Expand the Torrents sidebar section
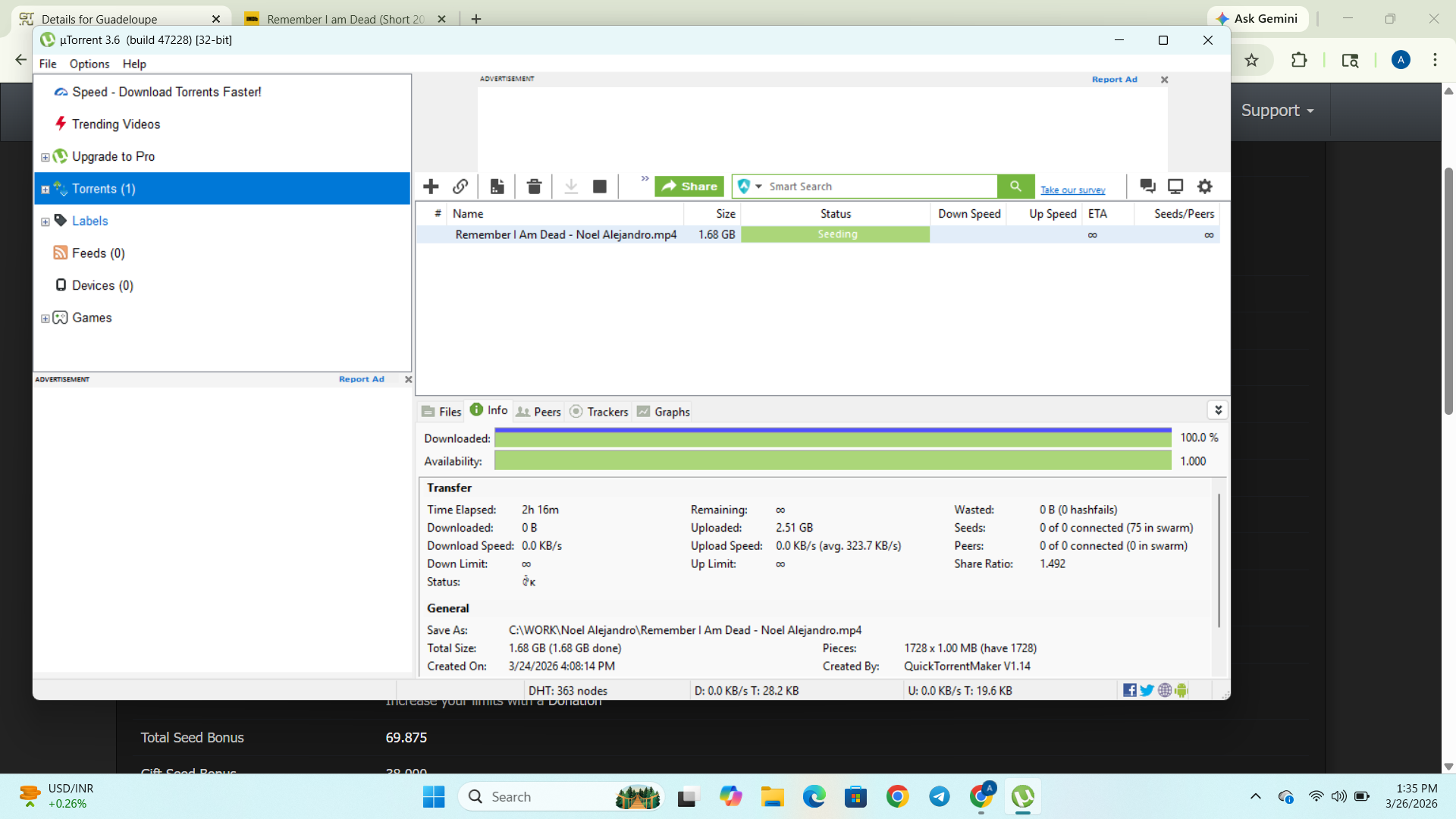1456x819 pixels. point(45,188)
